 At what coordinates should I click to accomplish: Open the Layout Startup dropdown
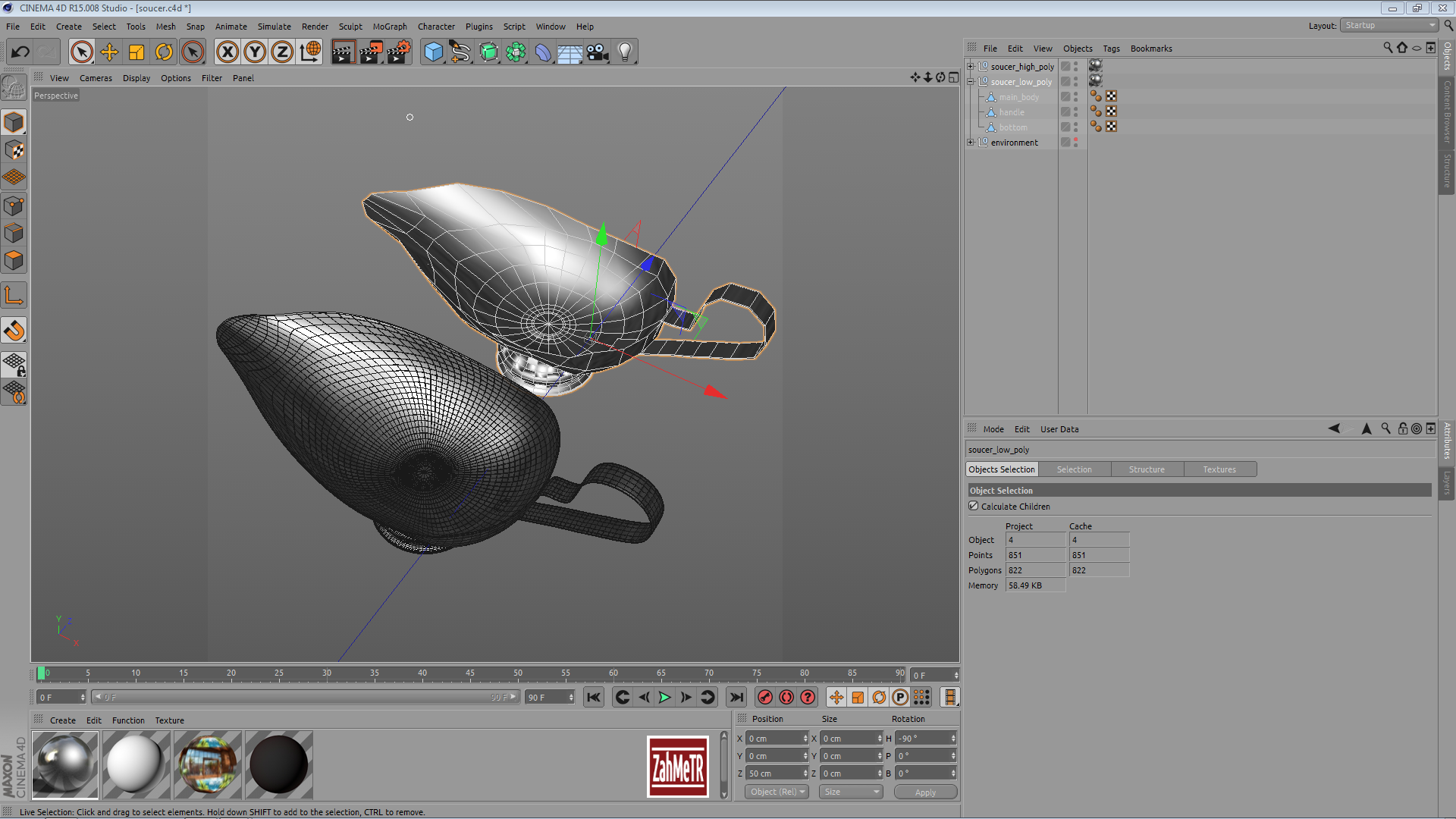(1389, 25)
